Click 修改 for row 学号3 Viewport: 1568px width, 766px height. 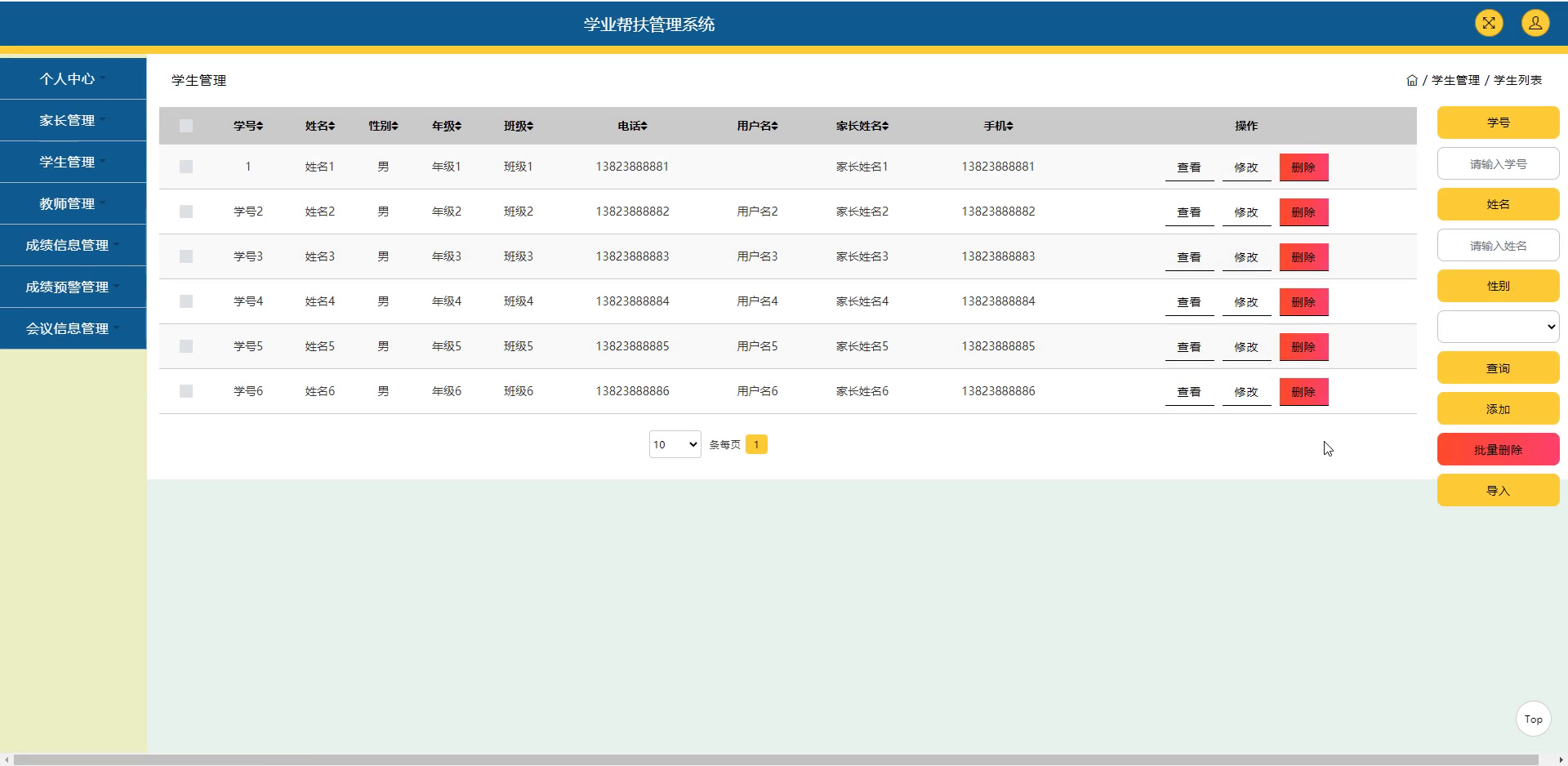1246,257
